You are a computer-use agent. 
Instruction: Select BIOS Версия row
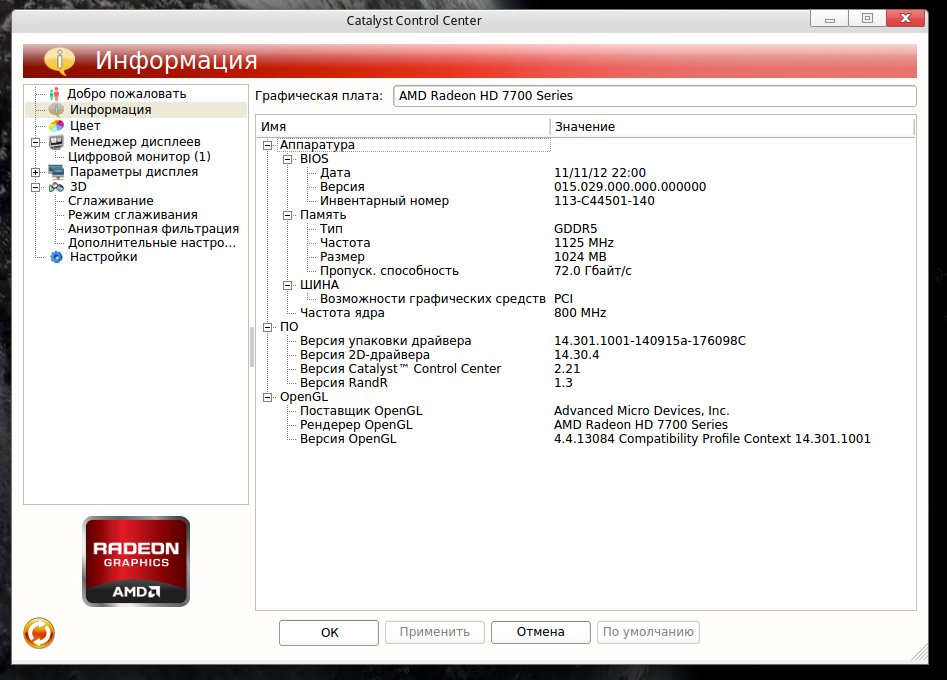pos(586,187)
